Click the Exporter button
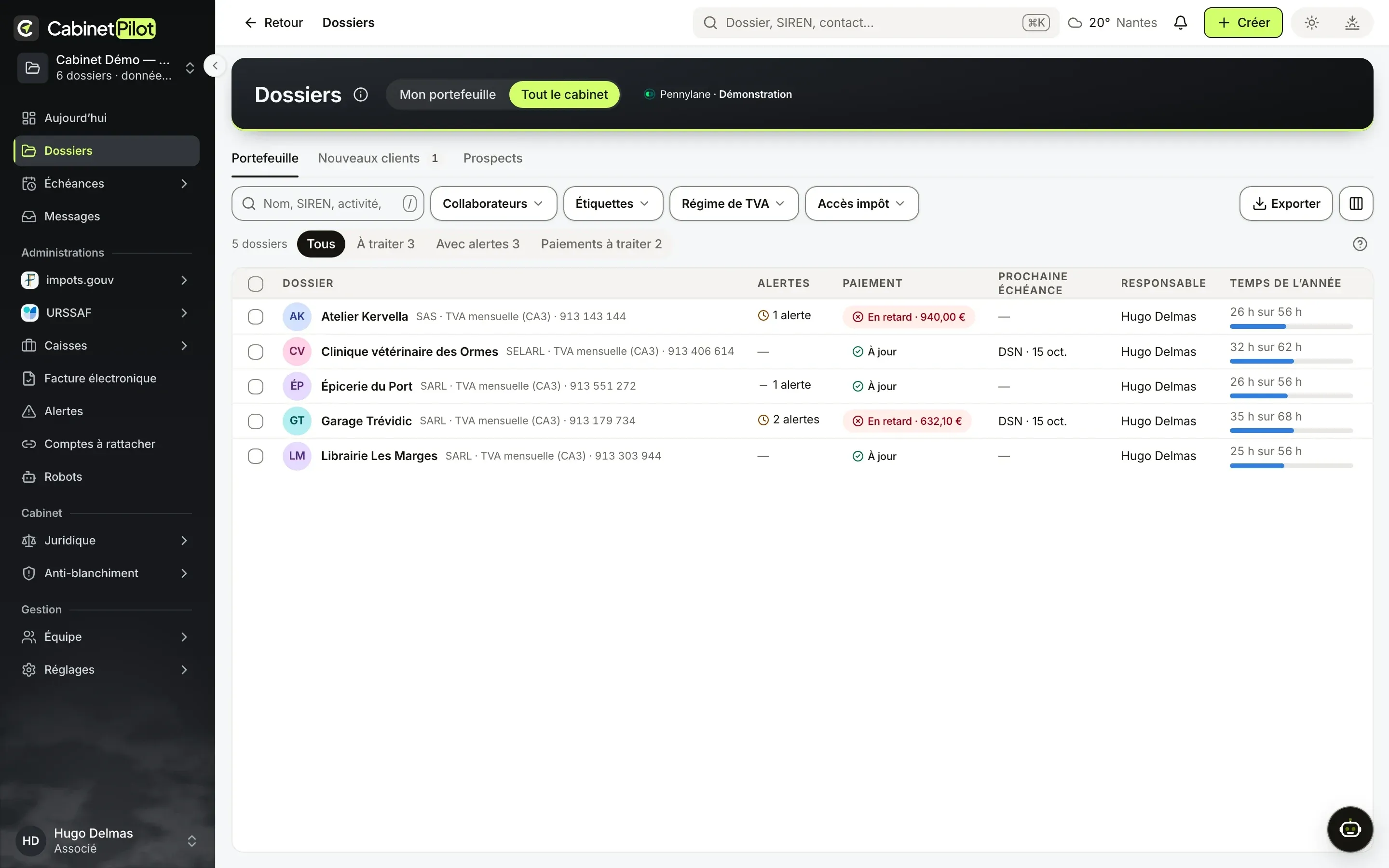This screenshot has height=868, width=1389. click(x=1285, y=203)
